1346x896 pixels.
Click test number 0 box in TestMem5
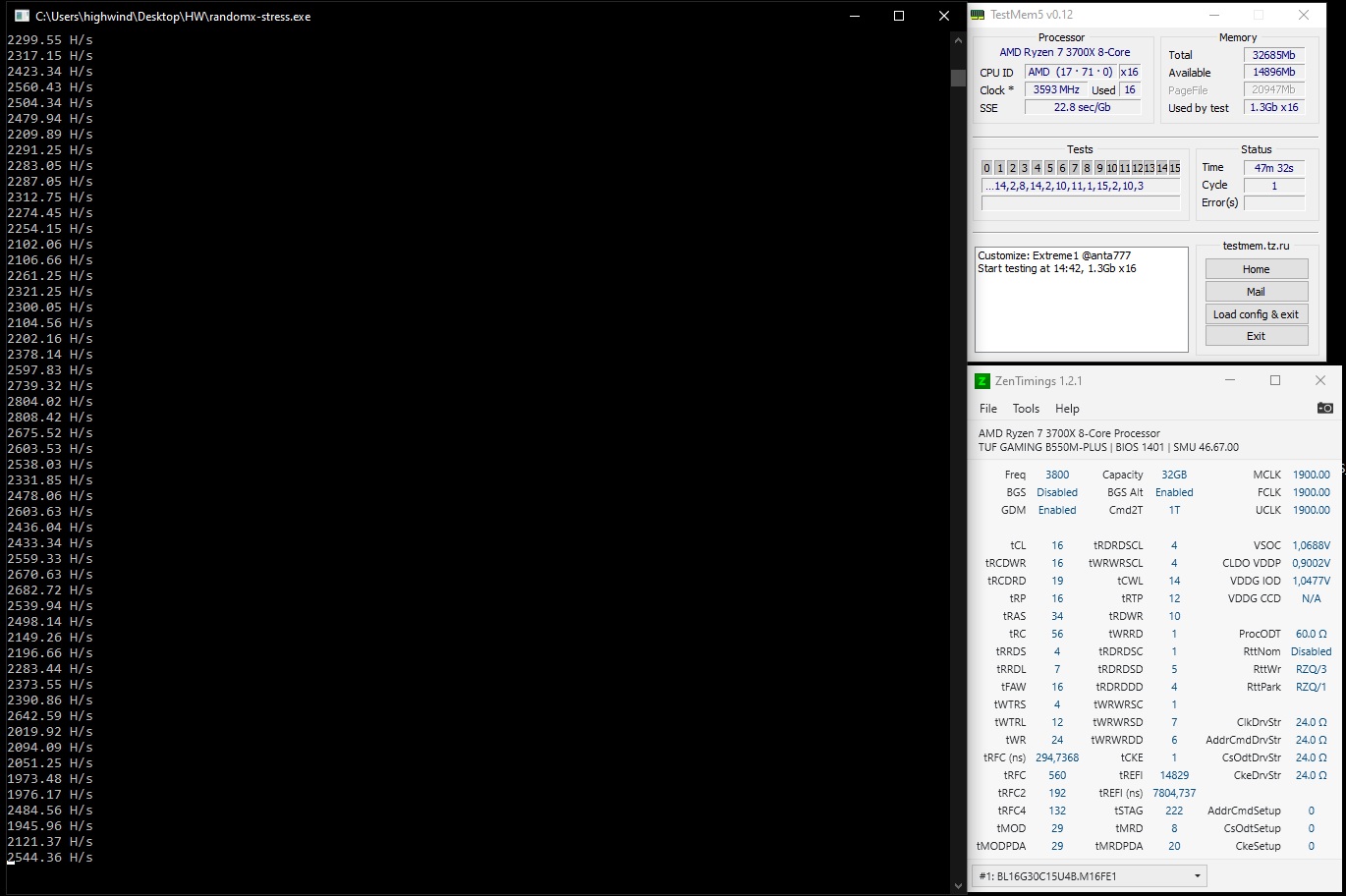[x=987, y=168]
